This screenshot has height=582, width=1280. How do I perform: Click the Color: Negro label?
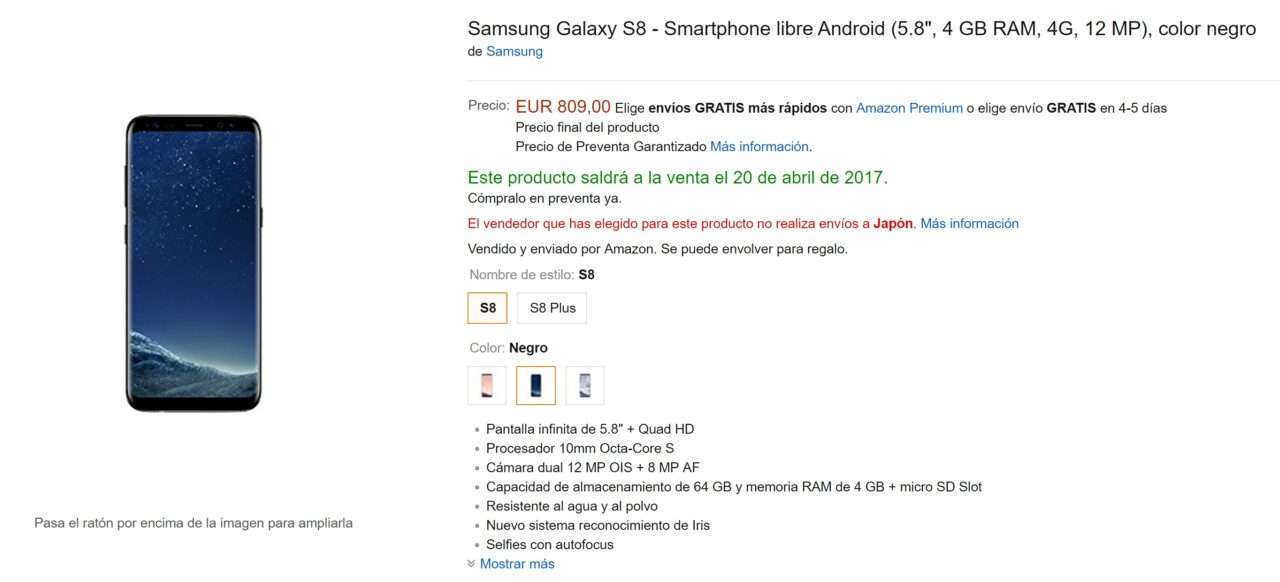[508, 348]
